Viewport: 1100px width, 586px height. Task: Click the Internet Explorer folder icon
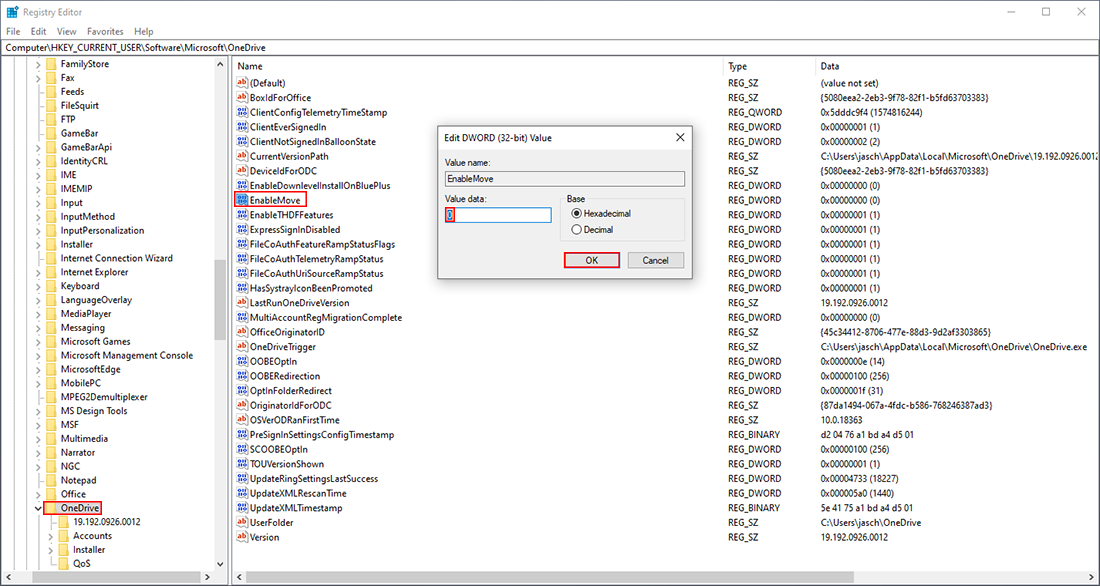(x=51, y=272)
